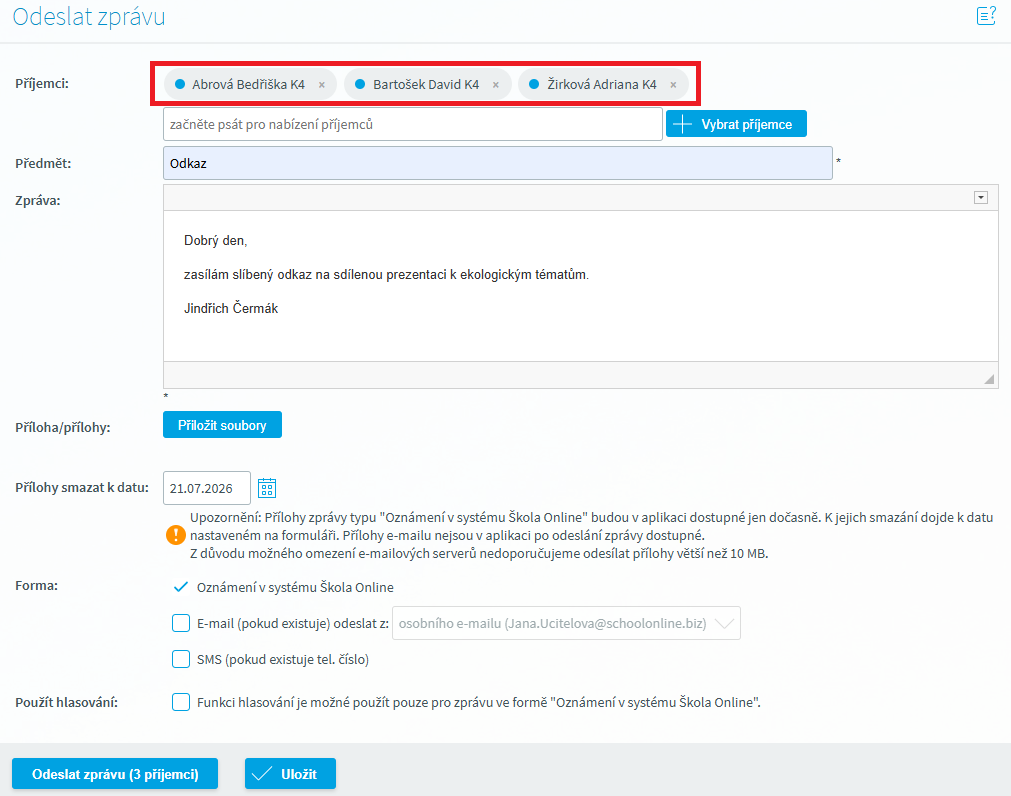
Task: Open the help icon in top-right corner
Action: (985, 15)
